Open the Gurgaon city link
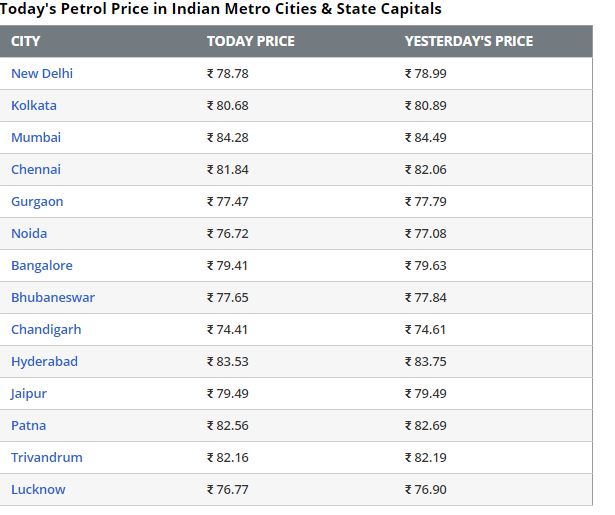Viewport: 615px width, 515px height. pyautogui.click(x=37, y=202)
